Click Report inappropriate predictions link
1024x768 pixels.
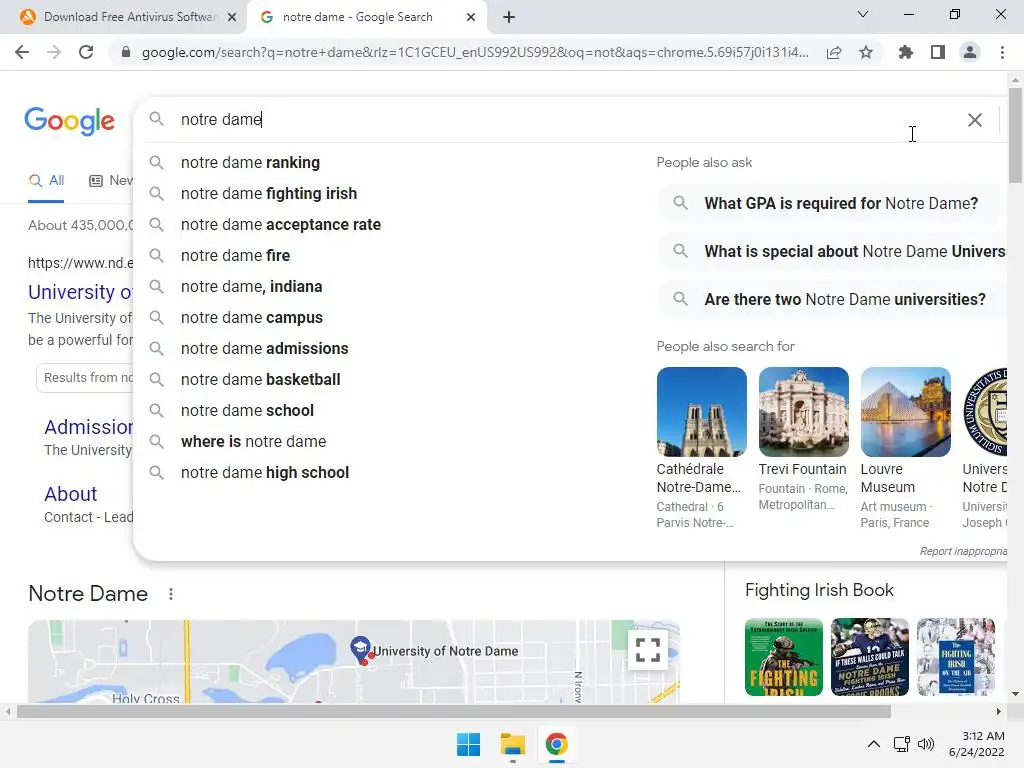(x=963, y=551)
